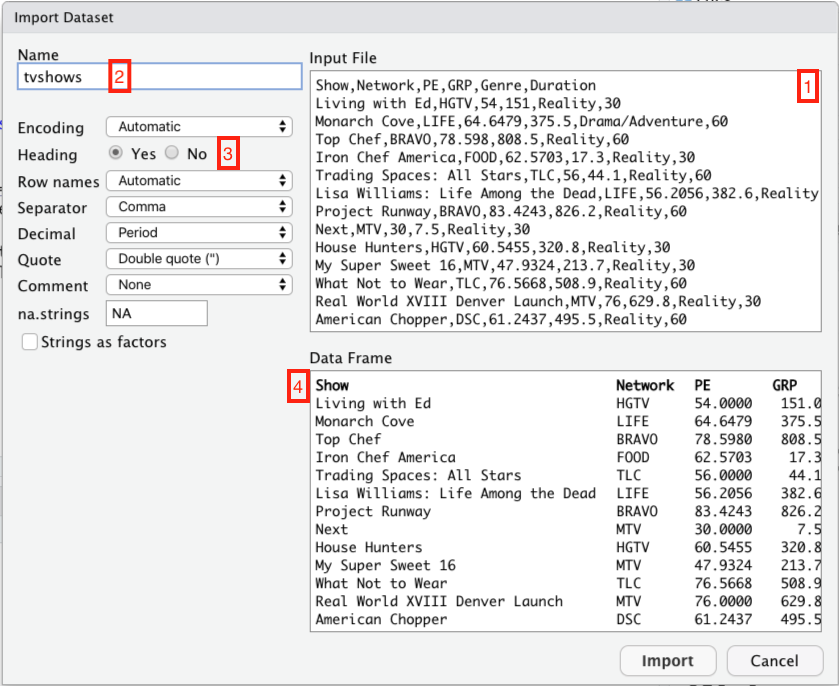Image resolution: width=839 pixels, height=686 pixels.
Task: Open the Separator dropdown set to Comma
Action: tap(198, 207)
